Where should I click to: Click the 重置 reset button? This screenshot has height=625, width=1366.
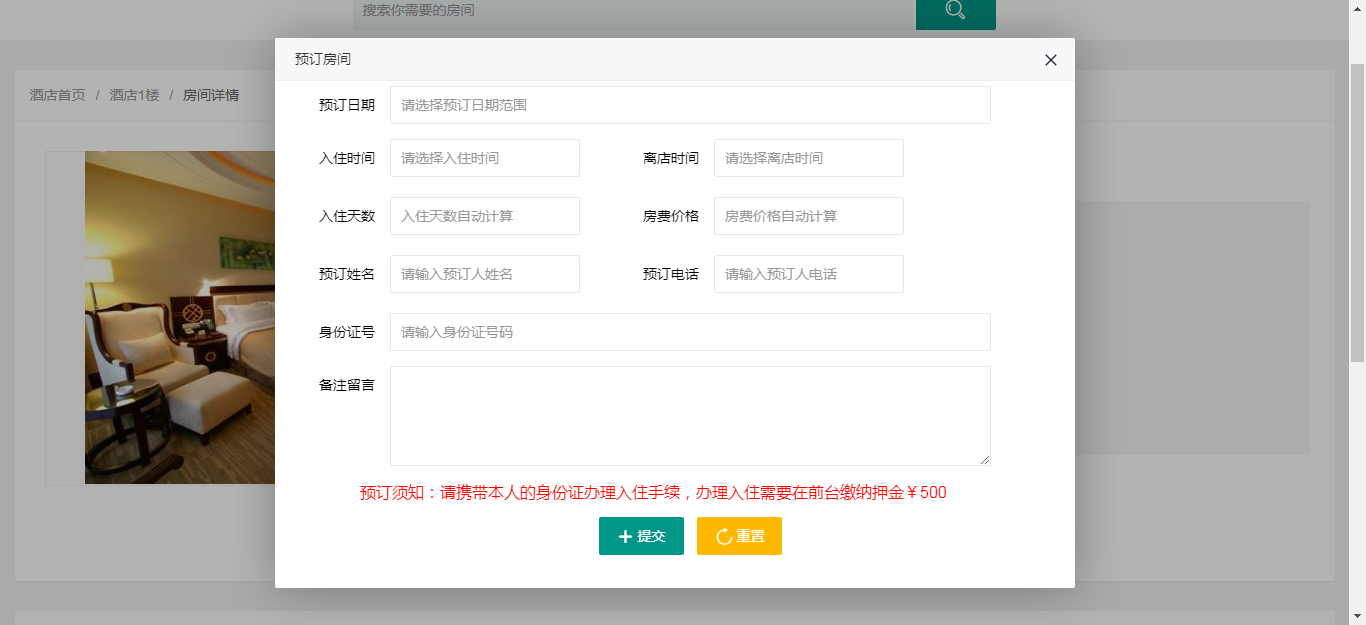click(x=739, y=536)
